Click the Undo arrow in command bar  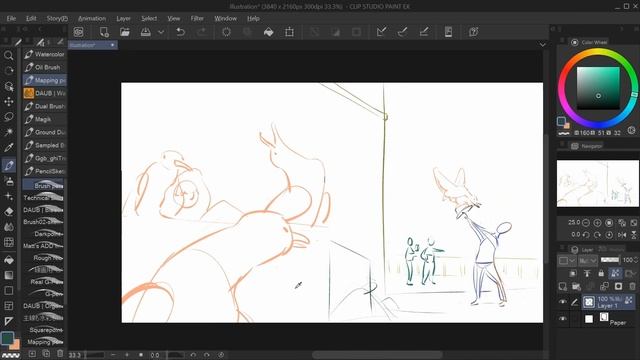[180, 32]
